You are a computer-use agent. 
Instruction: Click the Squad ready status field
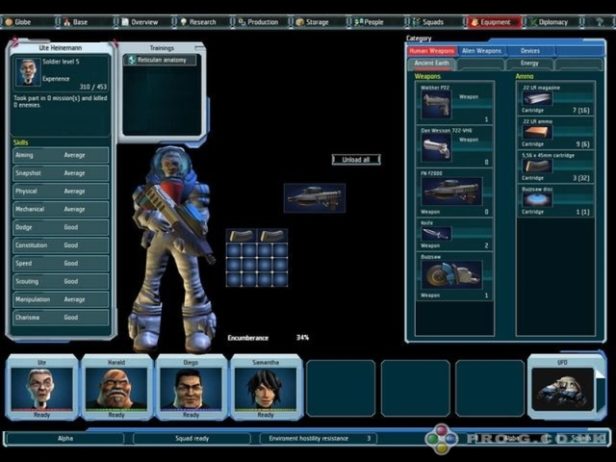coord(192,438)
